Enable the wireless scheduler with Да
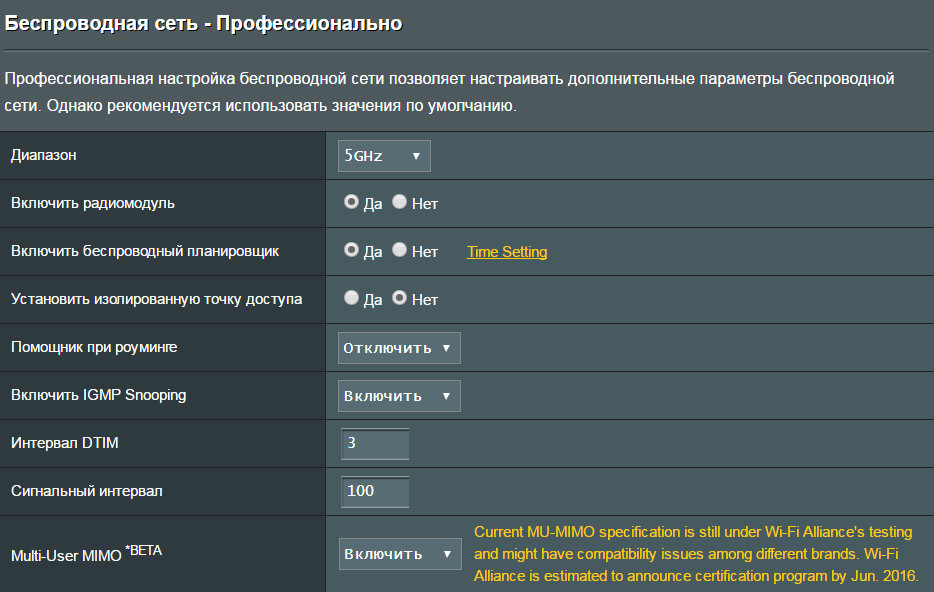Viewport: 934px width, 592px height. coord(351,250)
